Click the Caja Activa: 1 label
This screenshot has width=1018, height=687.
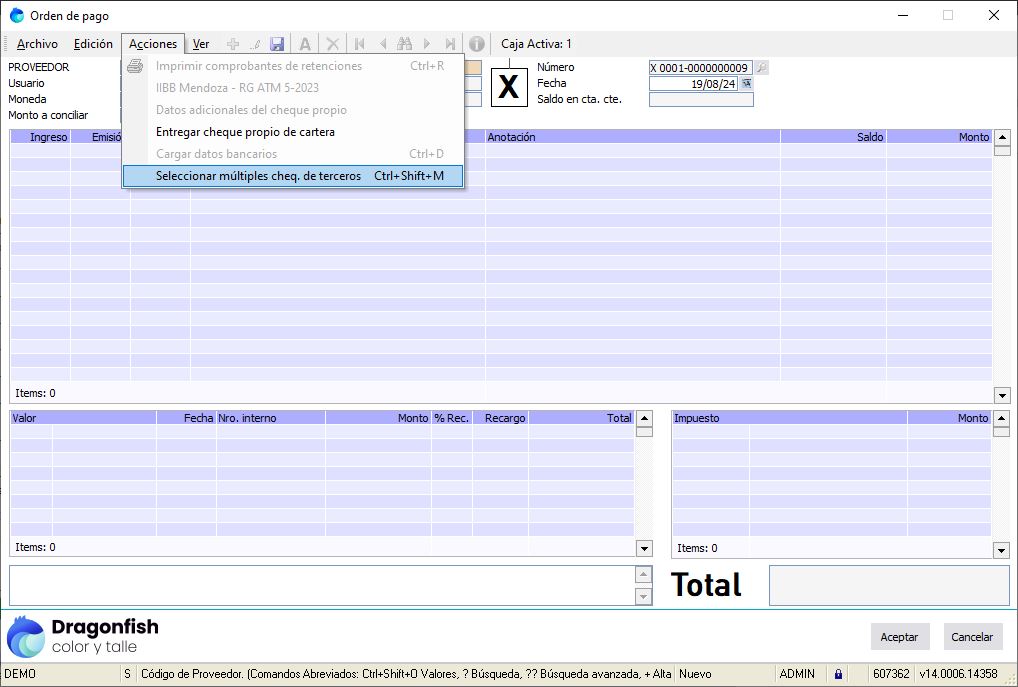pos(536,44)
